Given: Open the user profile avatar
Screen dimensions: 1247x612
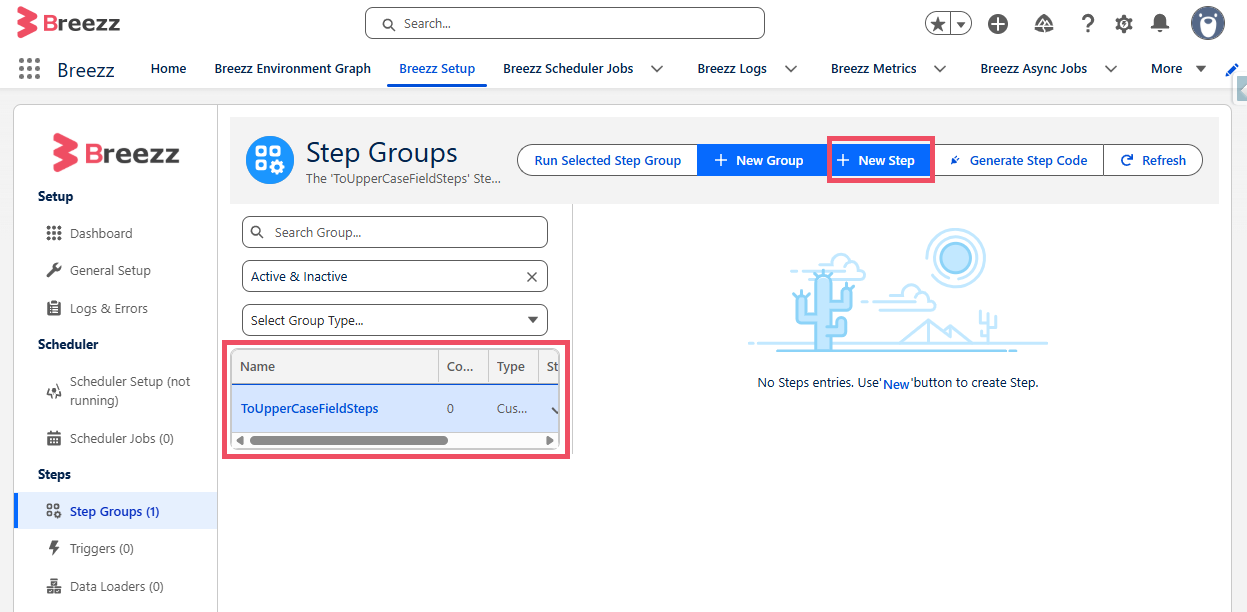Looking at the screenshot, I should (1208, 23).
